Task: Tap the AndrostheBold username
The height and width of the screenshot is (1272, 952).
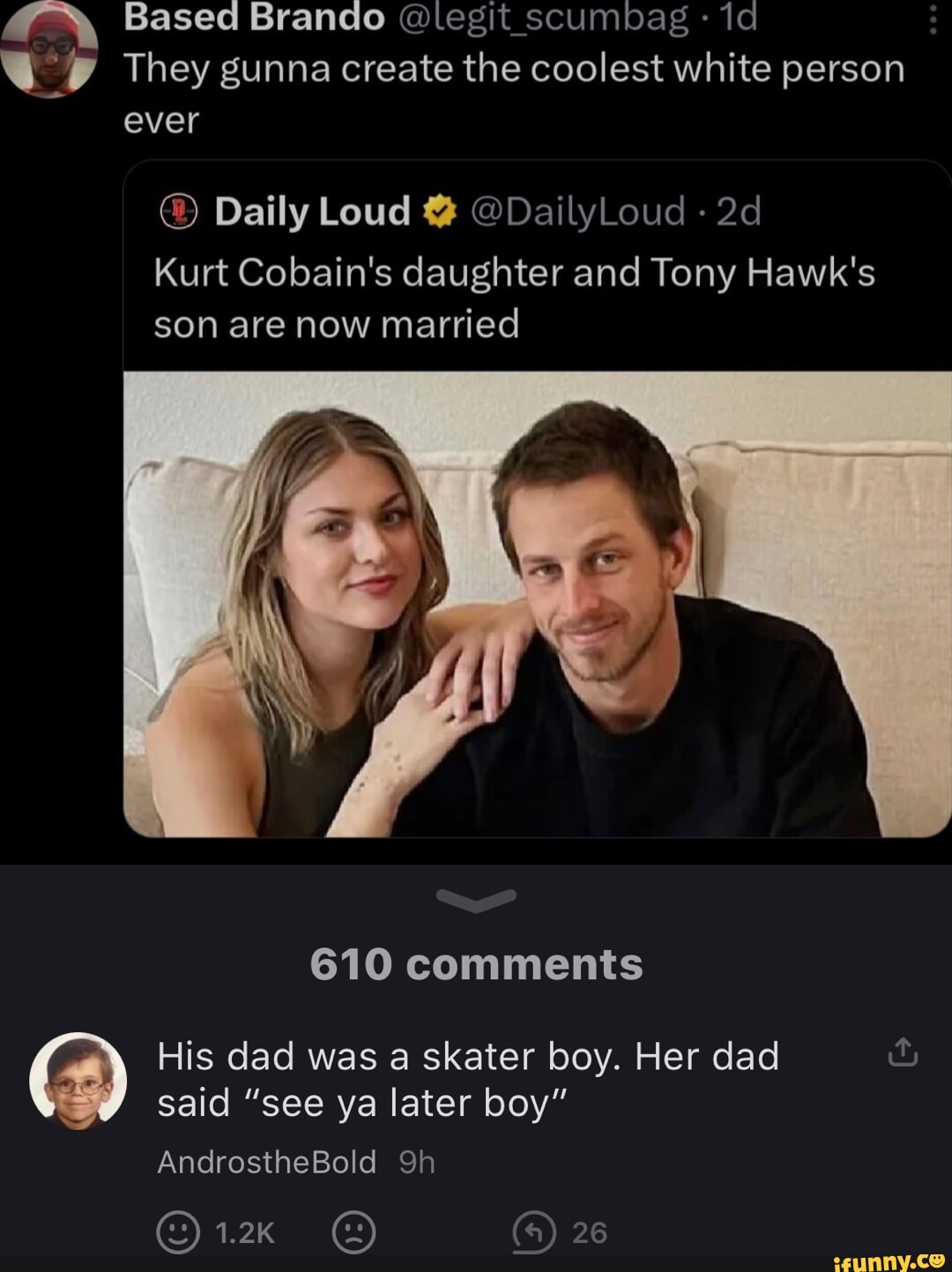Action: tap(266, 1162)
